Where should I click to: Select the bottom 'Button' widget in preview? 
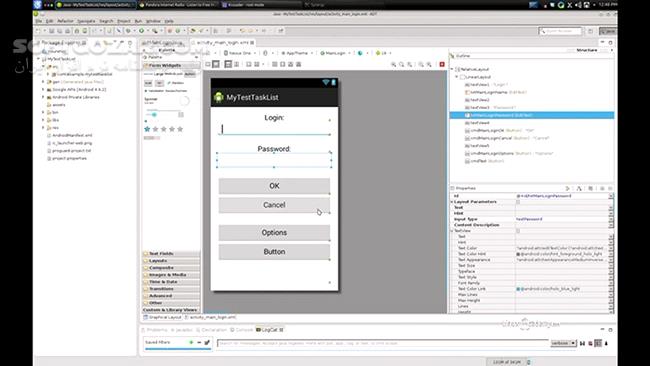[274, 252]
